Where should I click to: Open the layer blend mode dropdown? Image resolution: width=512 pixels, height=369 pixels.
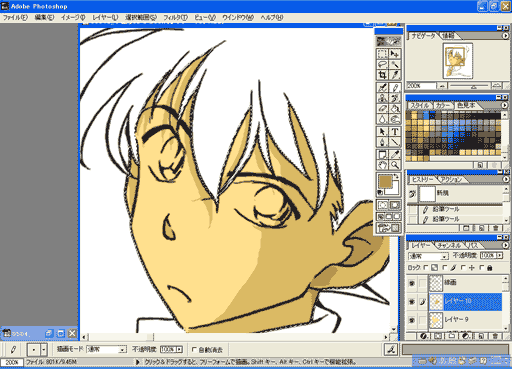click(444, 256)
